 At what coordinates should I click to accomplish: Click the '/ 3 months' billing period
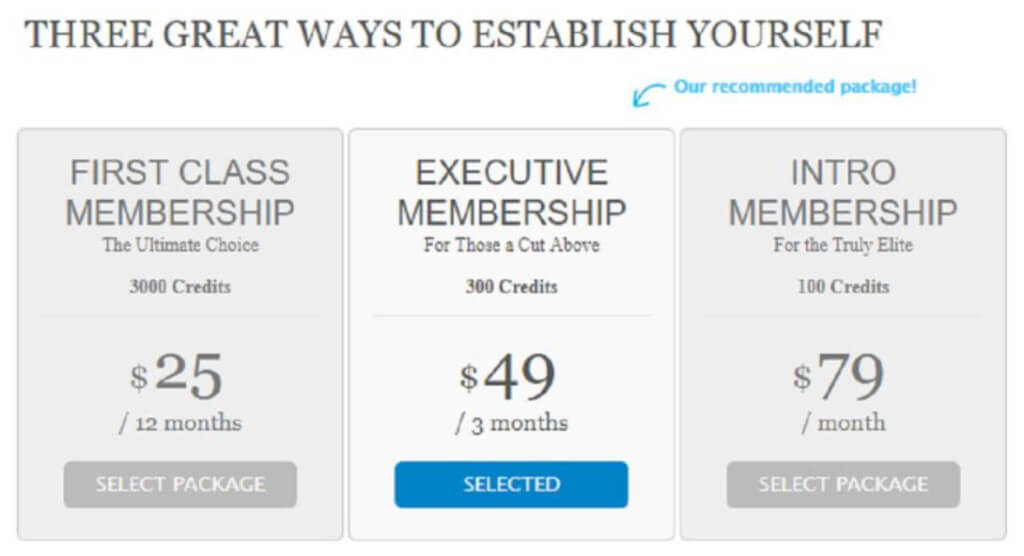point(511,423)
